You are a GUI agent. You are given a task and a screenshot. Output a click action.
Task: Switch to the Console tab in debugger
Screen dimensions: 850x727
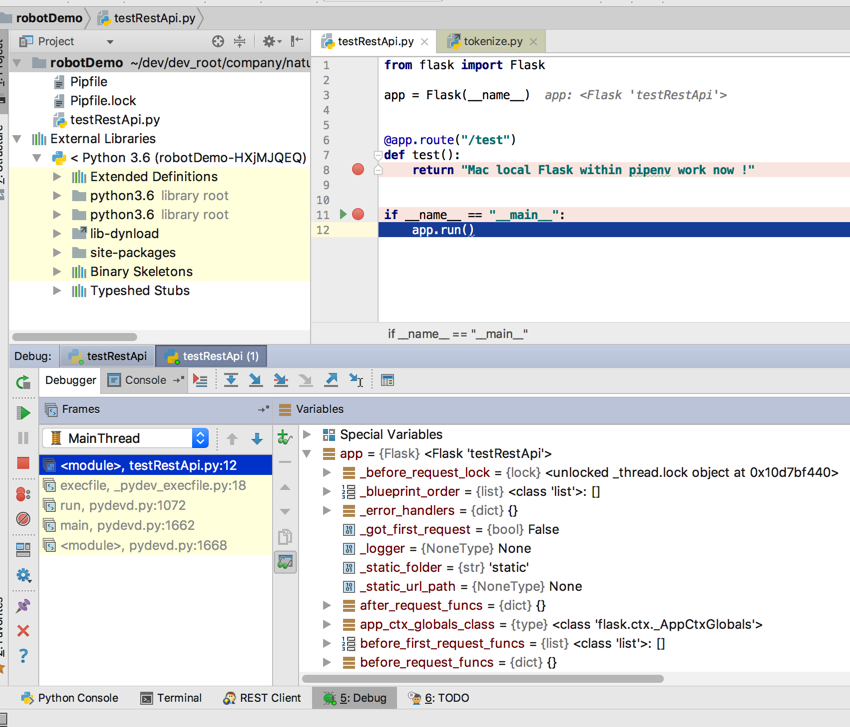click(144, 380)
